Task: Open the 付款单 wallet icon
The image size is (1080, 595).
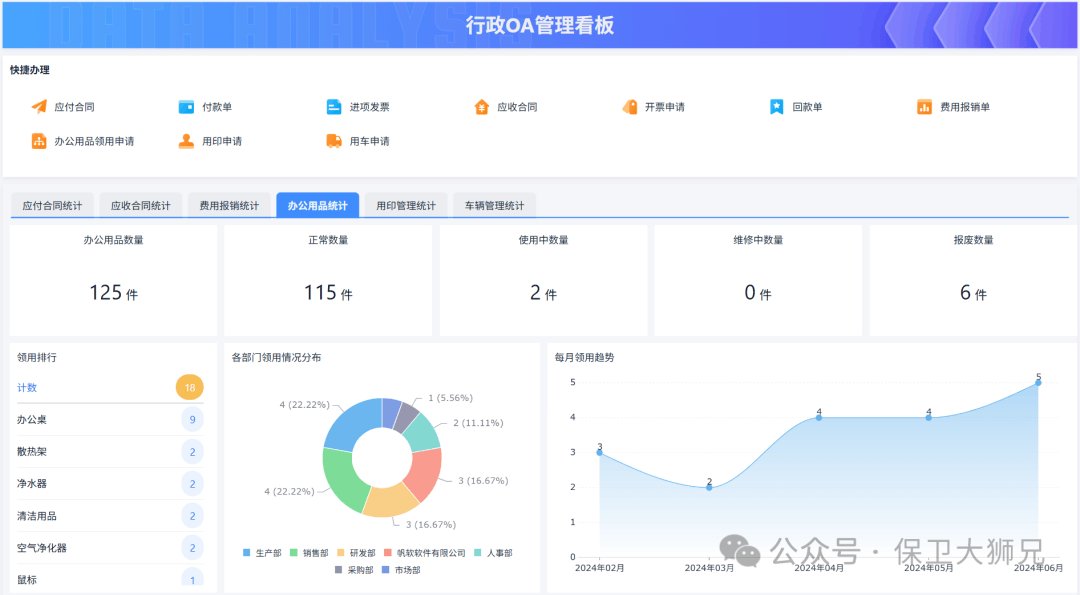Action: click(186, 107)
